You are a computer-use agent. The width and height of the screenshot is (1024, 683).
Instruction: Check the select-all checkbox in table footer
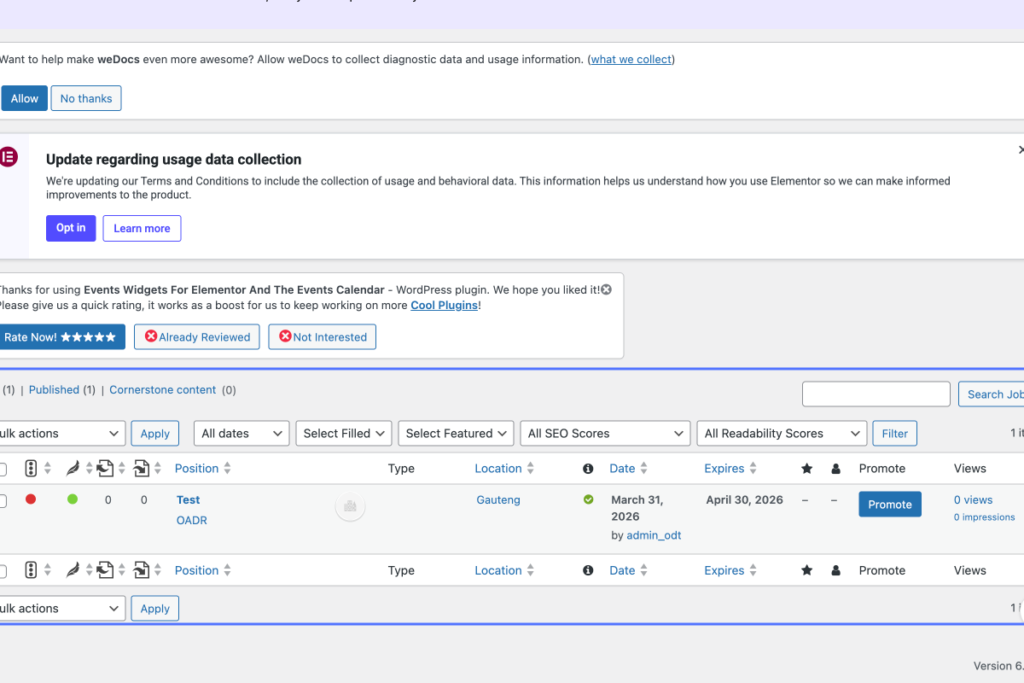click(3, 571)
